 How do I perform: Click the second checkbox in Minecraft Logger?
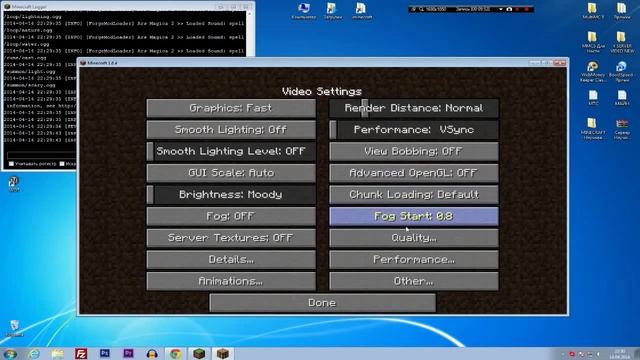[x=62, y=164]
